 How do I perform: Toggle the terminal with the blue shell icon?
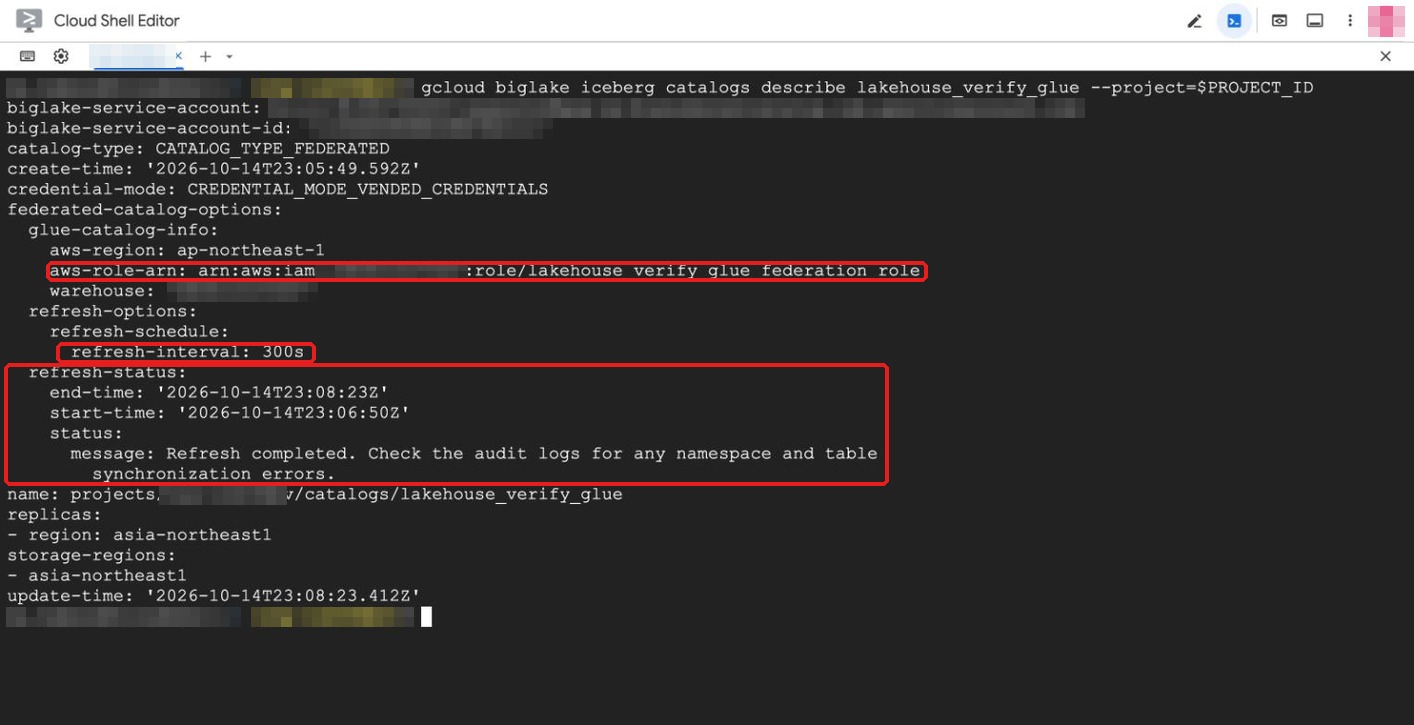1235,21
